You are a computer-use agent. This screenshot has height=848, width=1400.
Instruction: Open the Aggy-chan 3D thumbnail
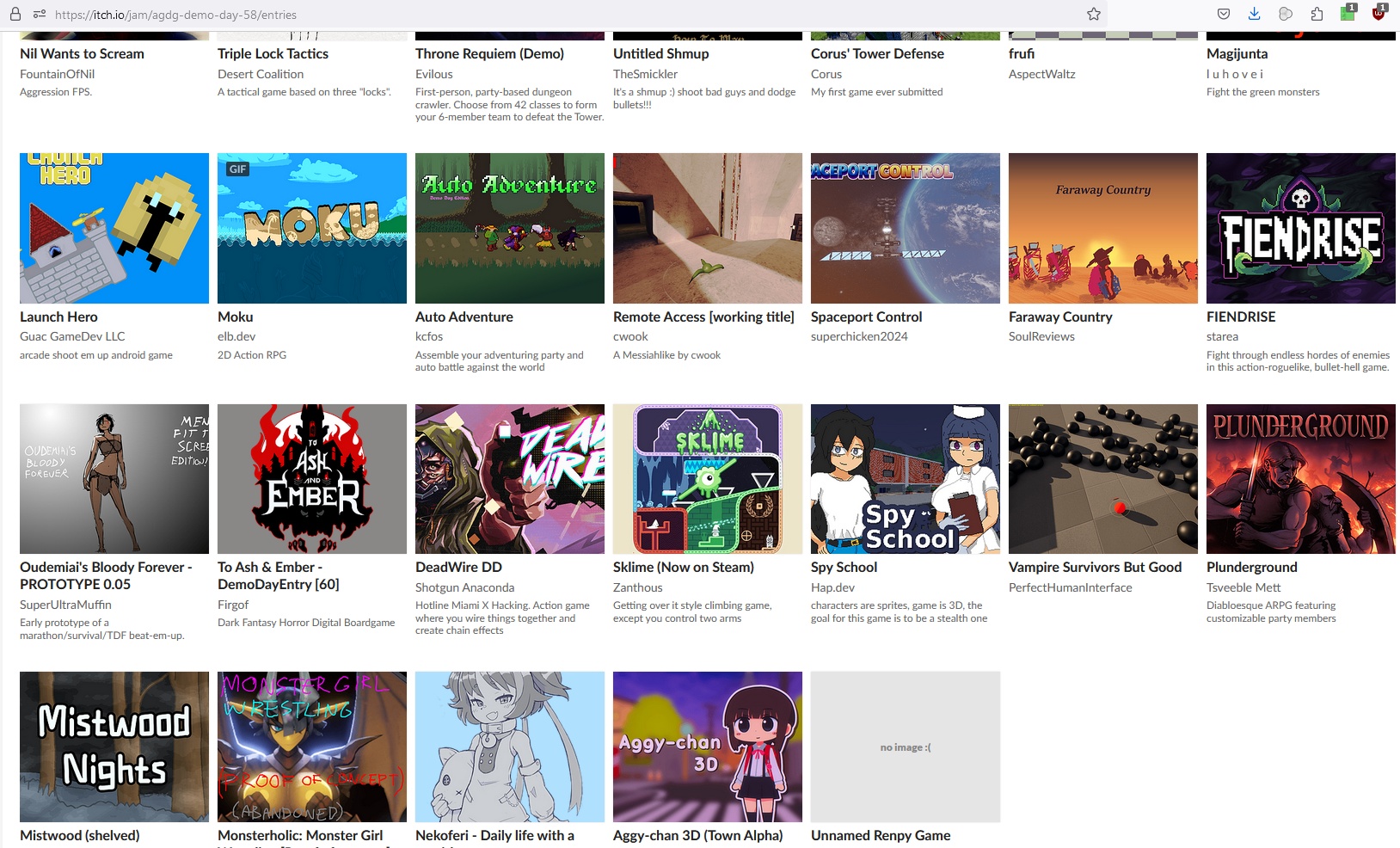point(708,747)
